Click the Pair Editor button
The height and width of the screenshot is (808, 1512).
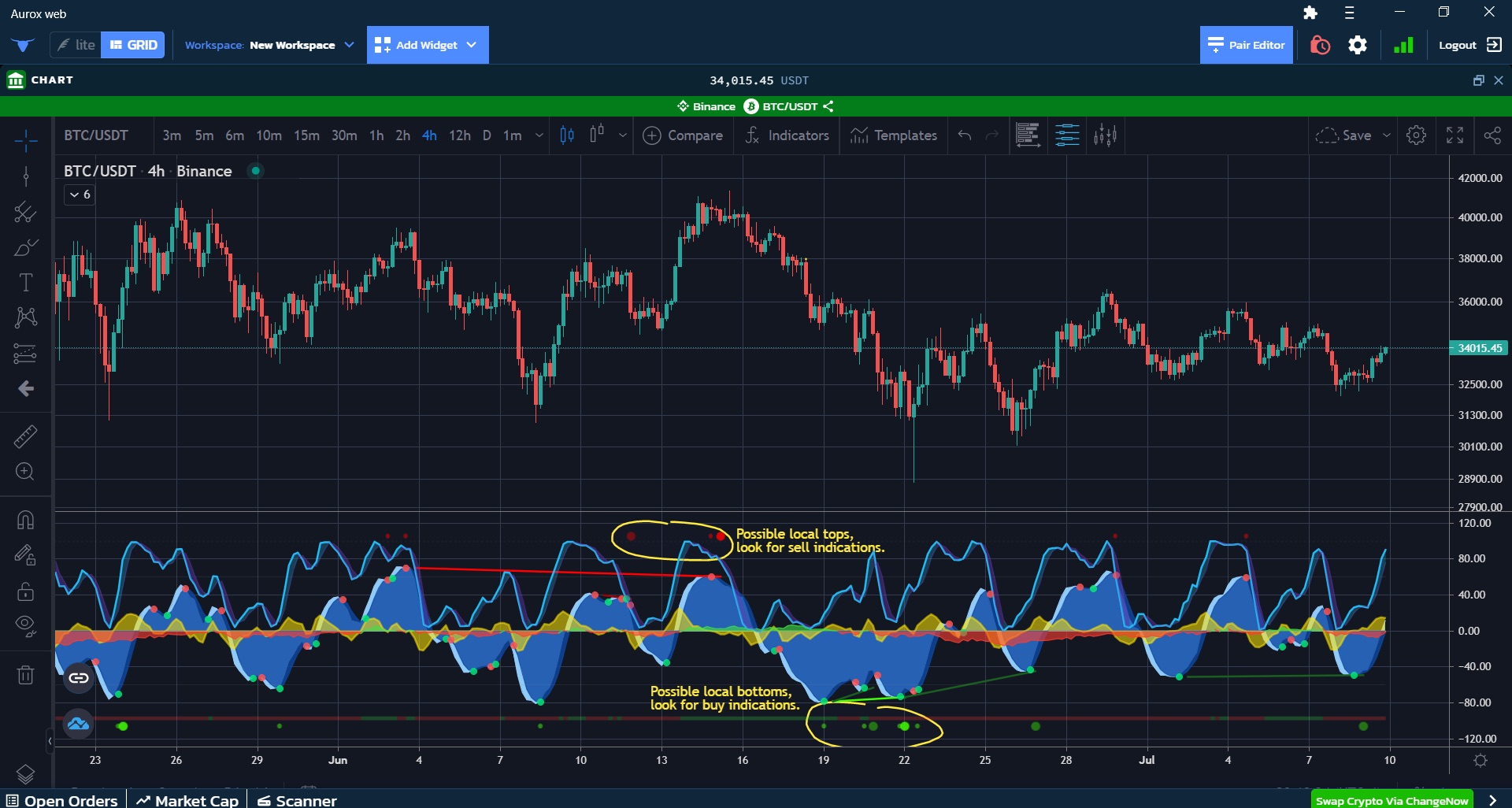(1246, 45)
